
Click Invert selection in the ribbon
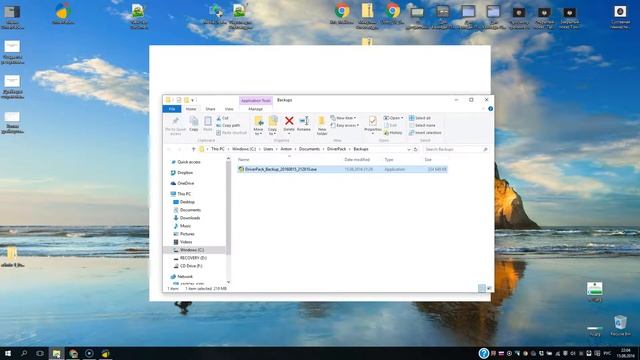(x=425, y=133)
